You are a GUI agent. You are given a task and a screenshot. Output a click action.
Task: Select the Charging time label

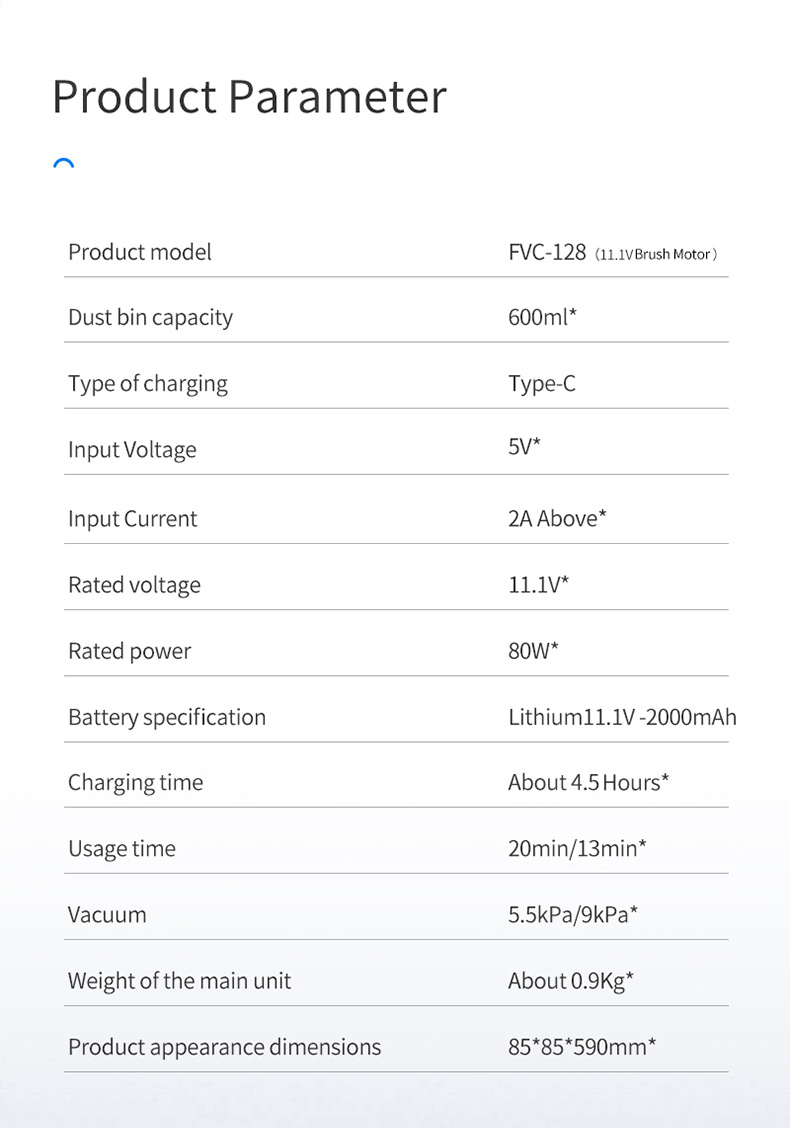coord(135,783)
